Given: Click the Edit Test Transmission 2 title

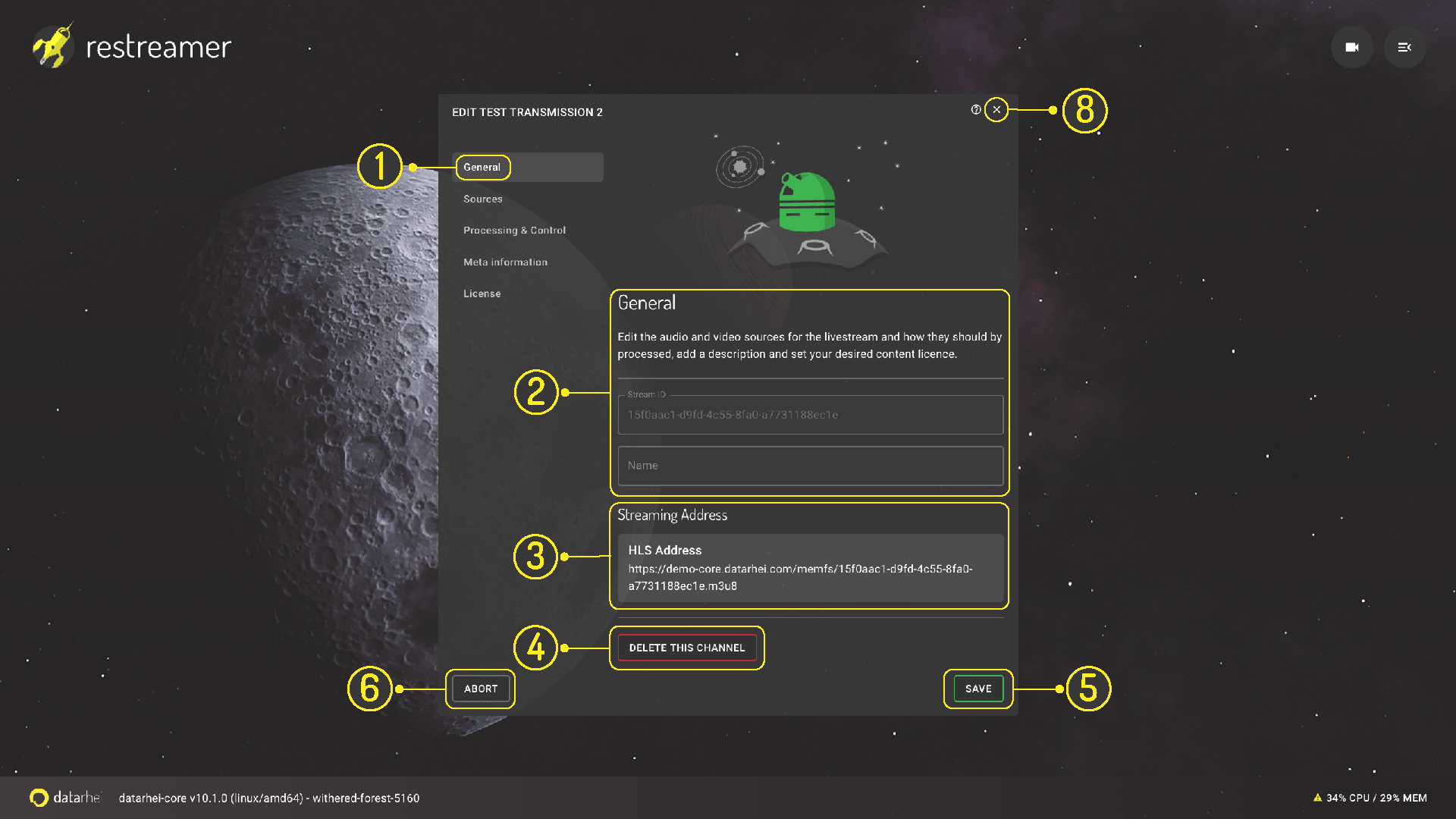Looking at the screenshot, I should (527, 112).
